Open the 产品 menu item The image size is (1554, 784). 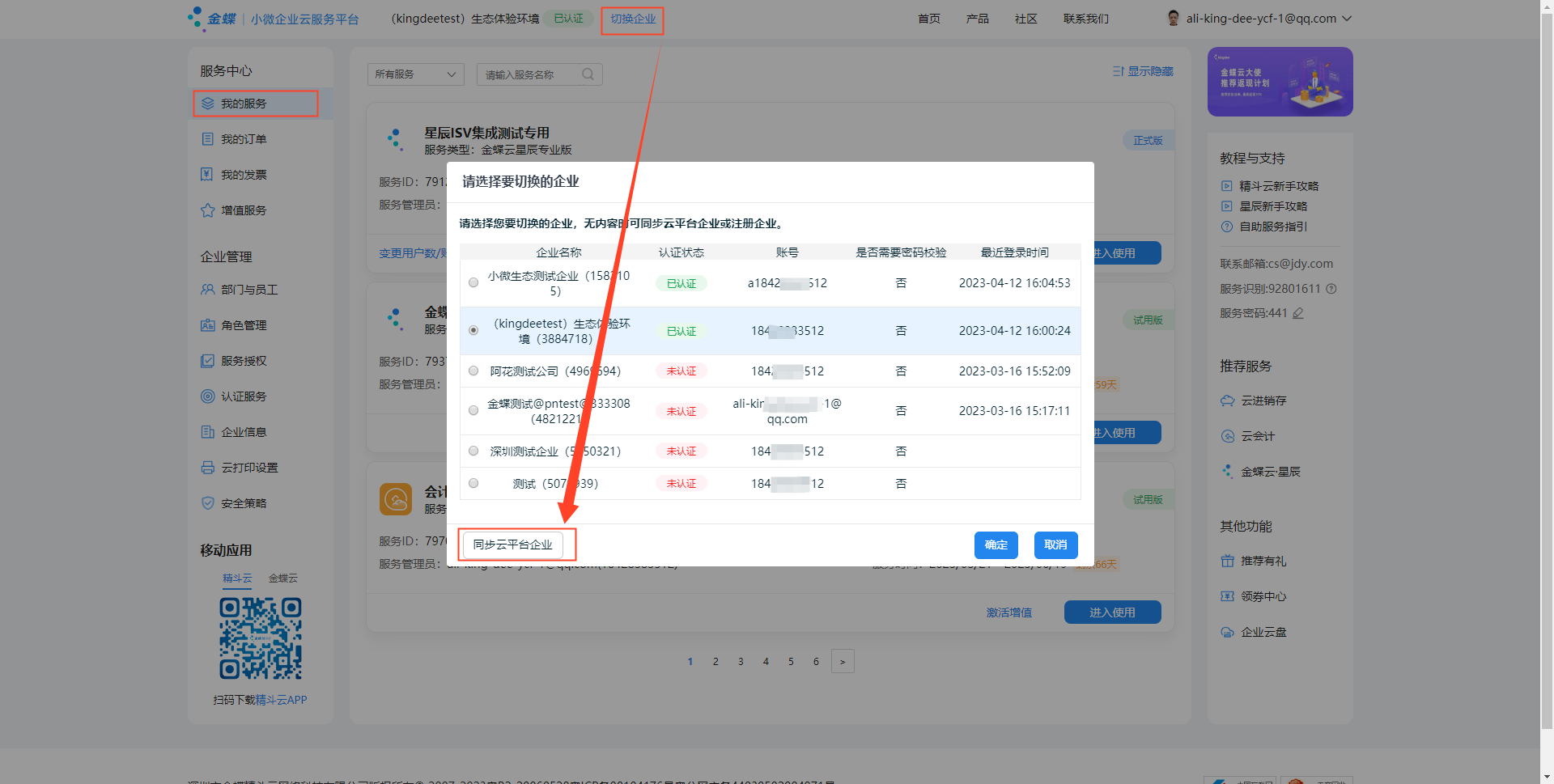point(978,19)
